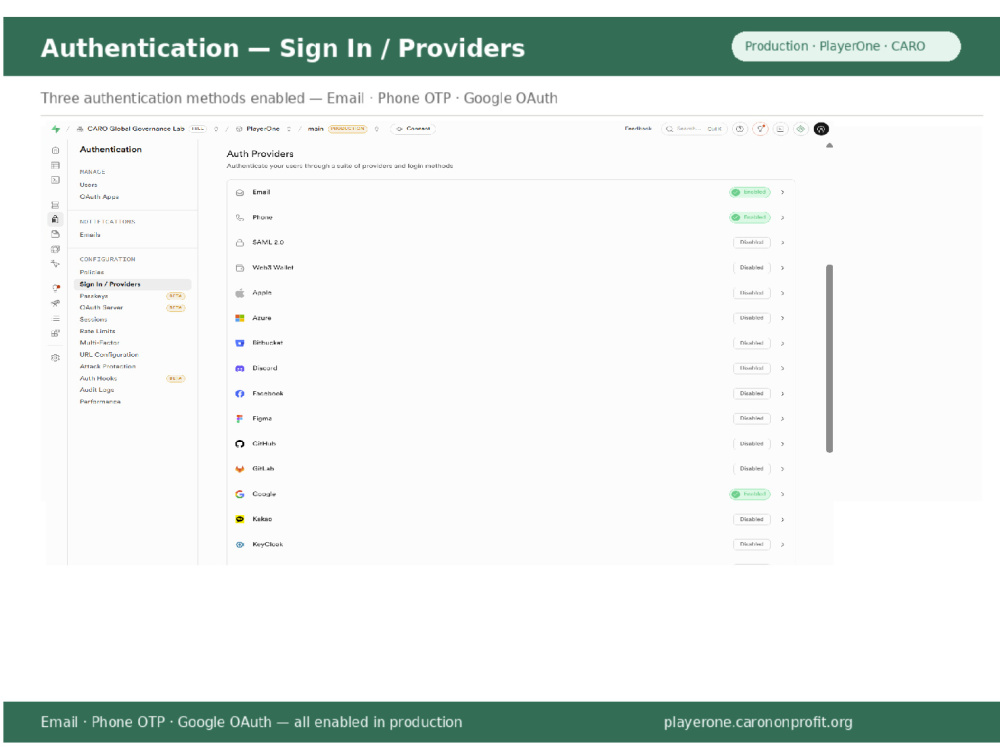Click the GitHub logo icon
This screenshot has width=1000, height=750.
coord(240,444)
